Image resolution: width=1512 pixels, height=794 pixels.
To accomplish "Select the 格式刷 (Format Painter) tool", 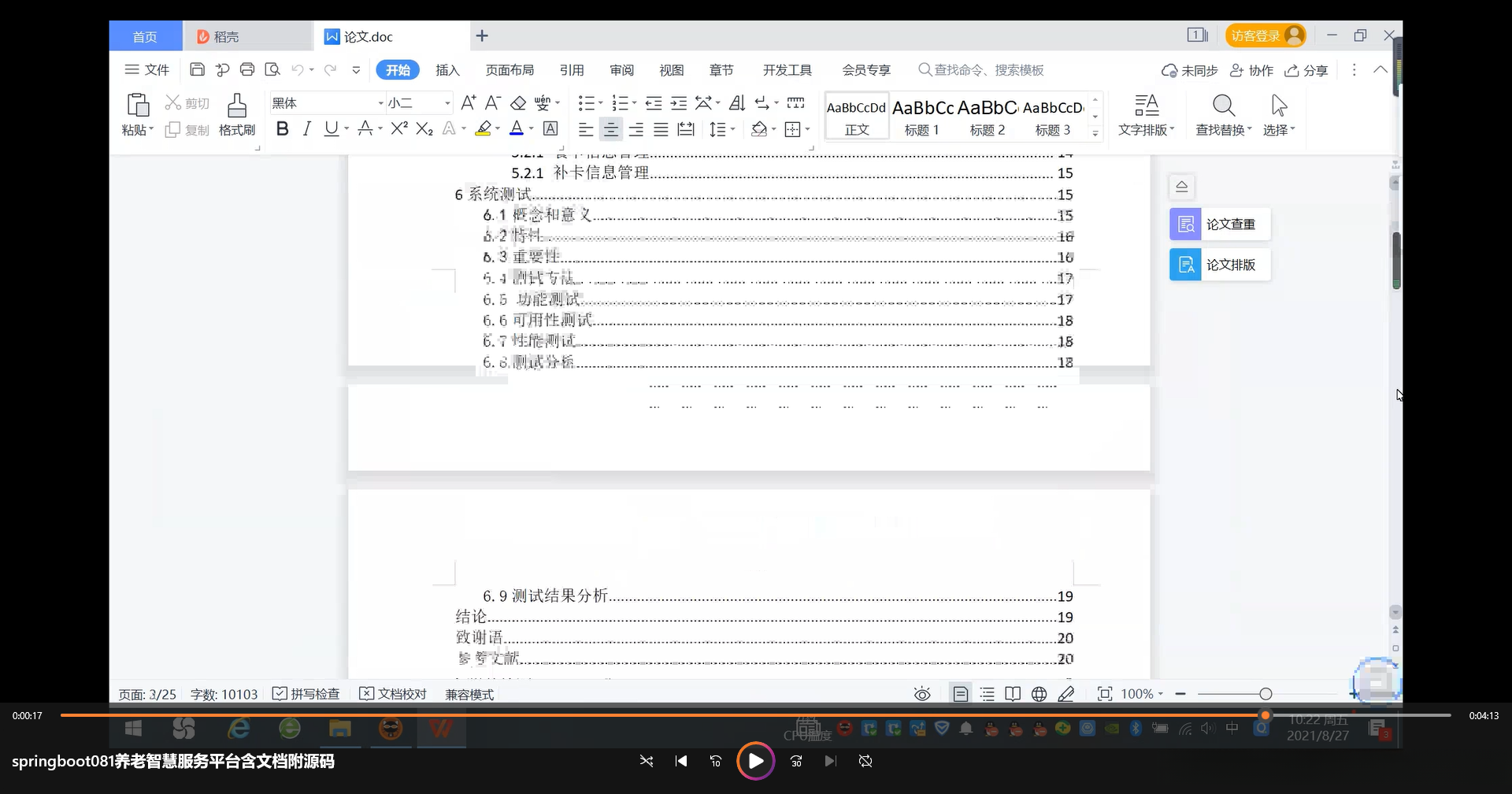I will click(x=236, y=115).
